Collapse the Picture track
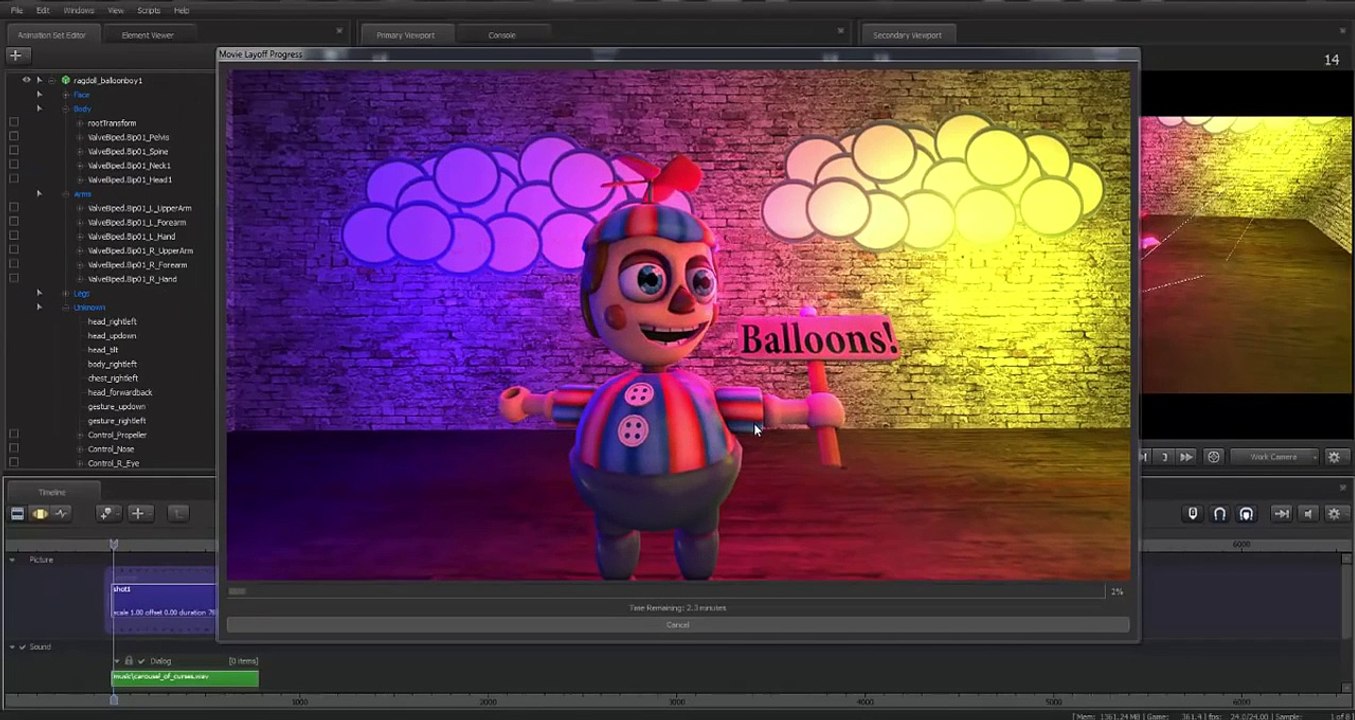The image size is (1355, 720). click(12, 560)
